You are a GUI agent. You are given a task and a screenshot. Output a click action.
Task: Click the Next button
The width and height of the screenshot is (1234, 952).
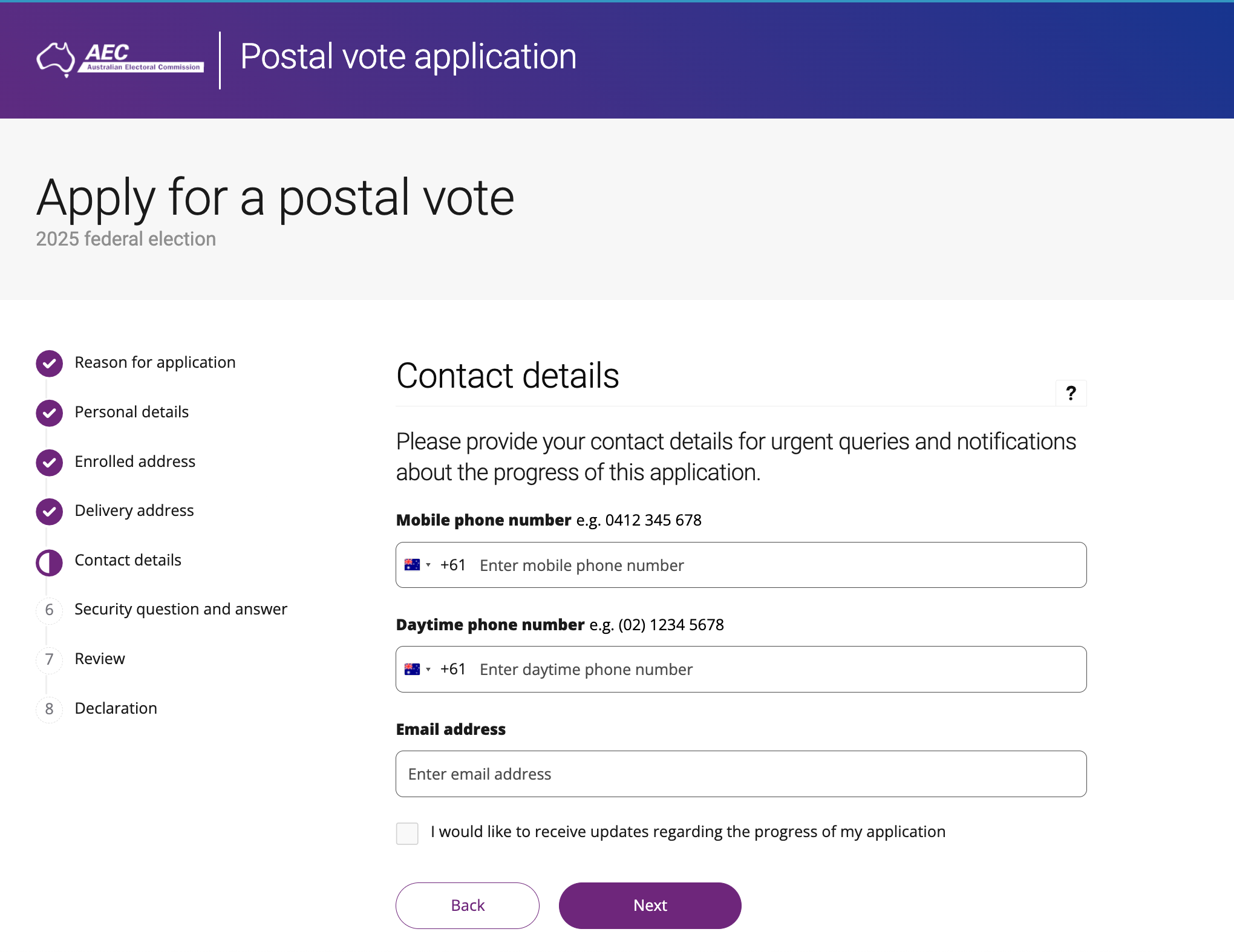tap(650, 905)
